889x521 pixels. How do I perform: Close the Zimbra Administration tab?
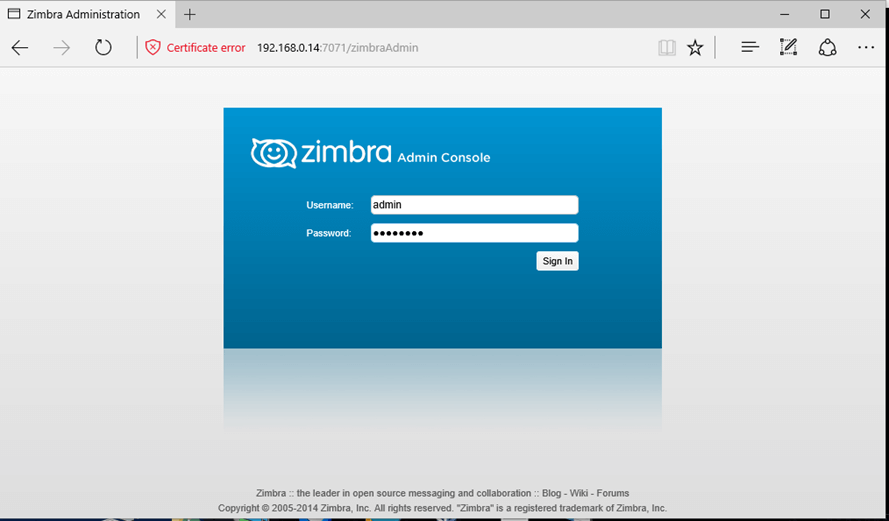coord(162,15)
